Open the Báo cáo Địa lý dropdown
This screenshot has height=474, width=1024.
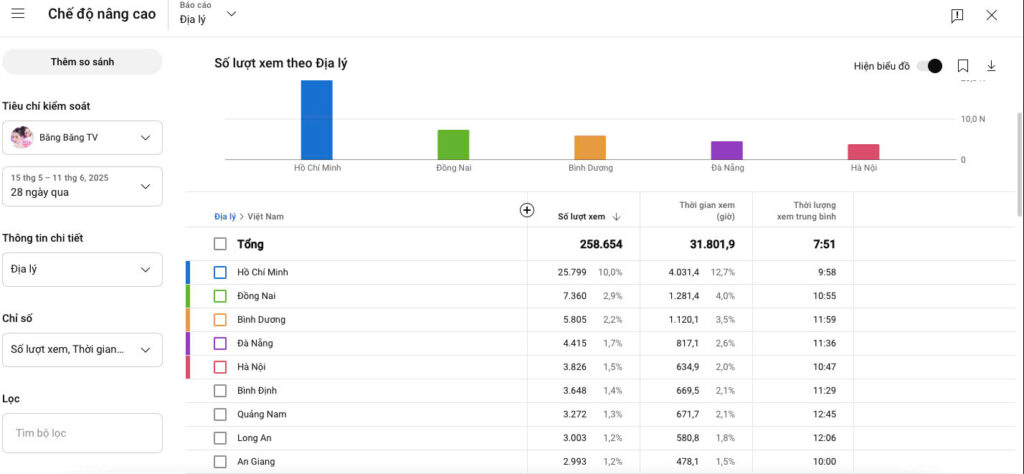coord(202,14)
